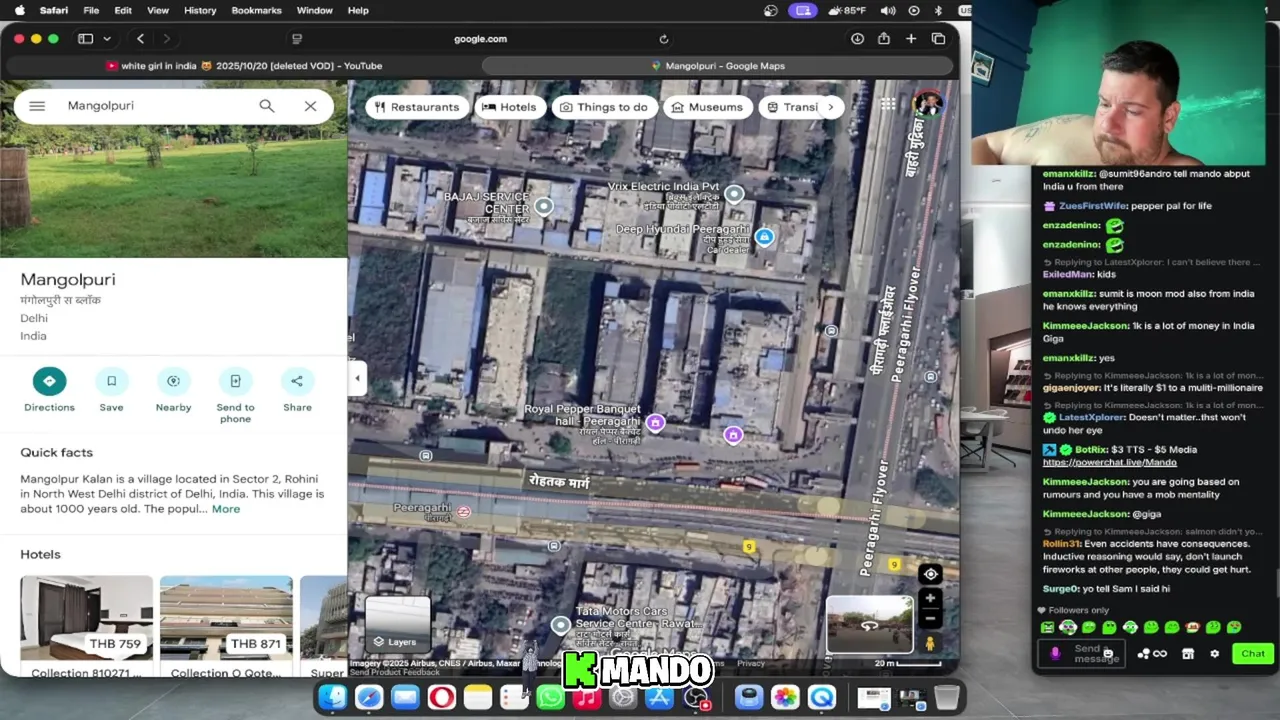
Task: Open the Google apps grid
Action: coord(888,104)
